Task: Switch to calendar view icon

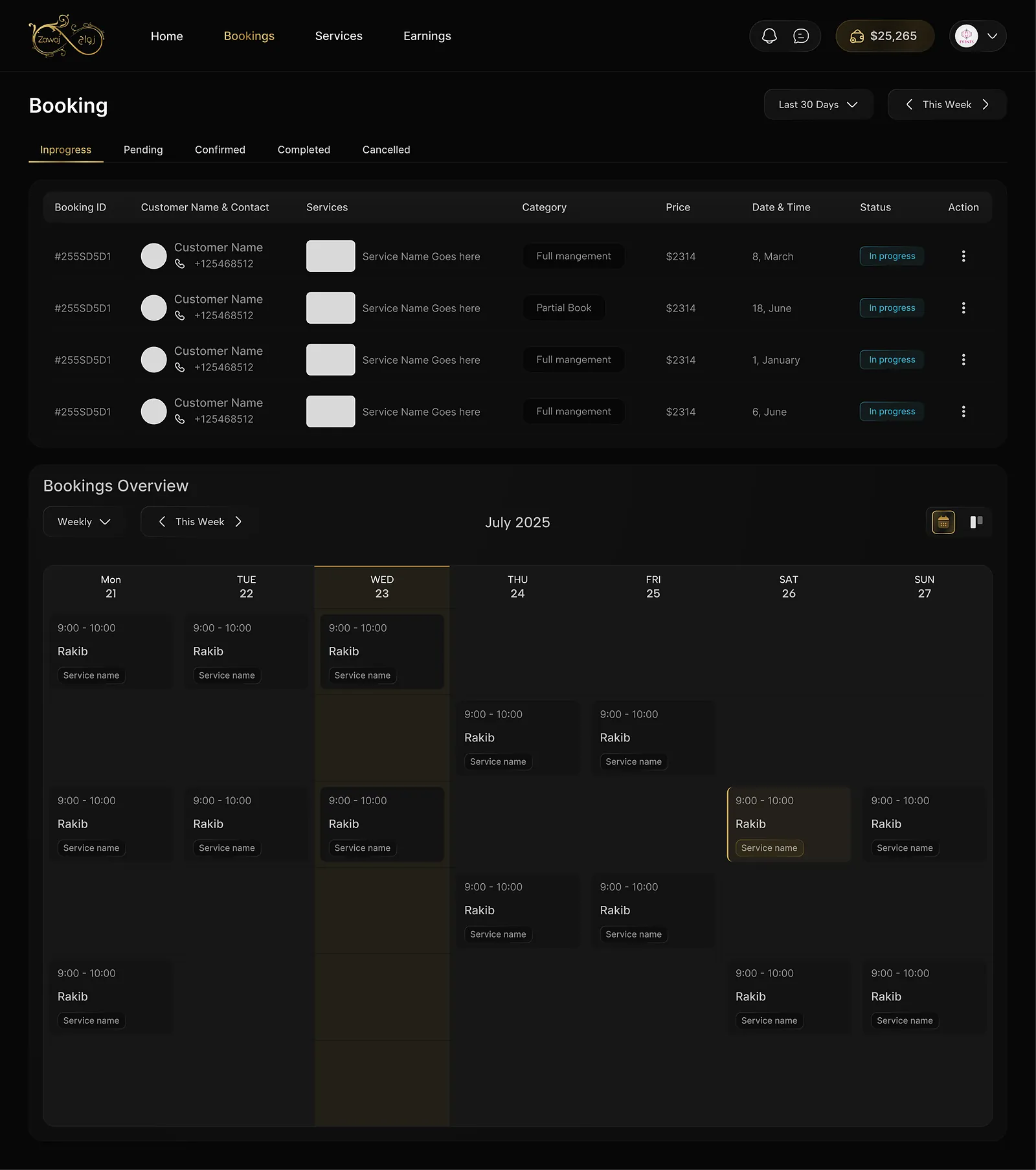Action: (x=943, y=522)
